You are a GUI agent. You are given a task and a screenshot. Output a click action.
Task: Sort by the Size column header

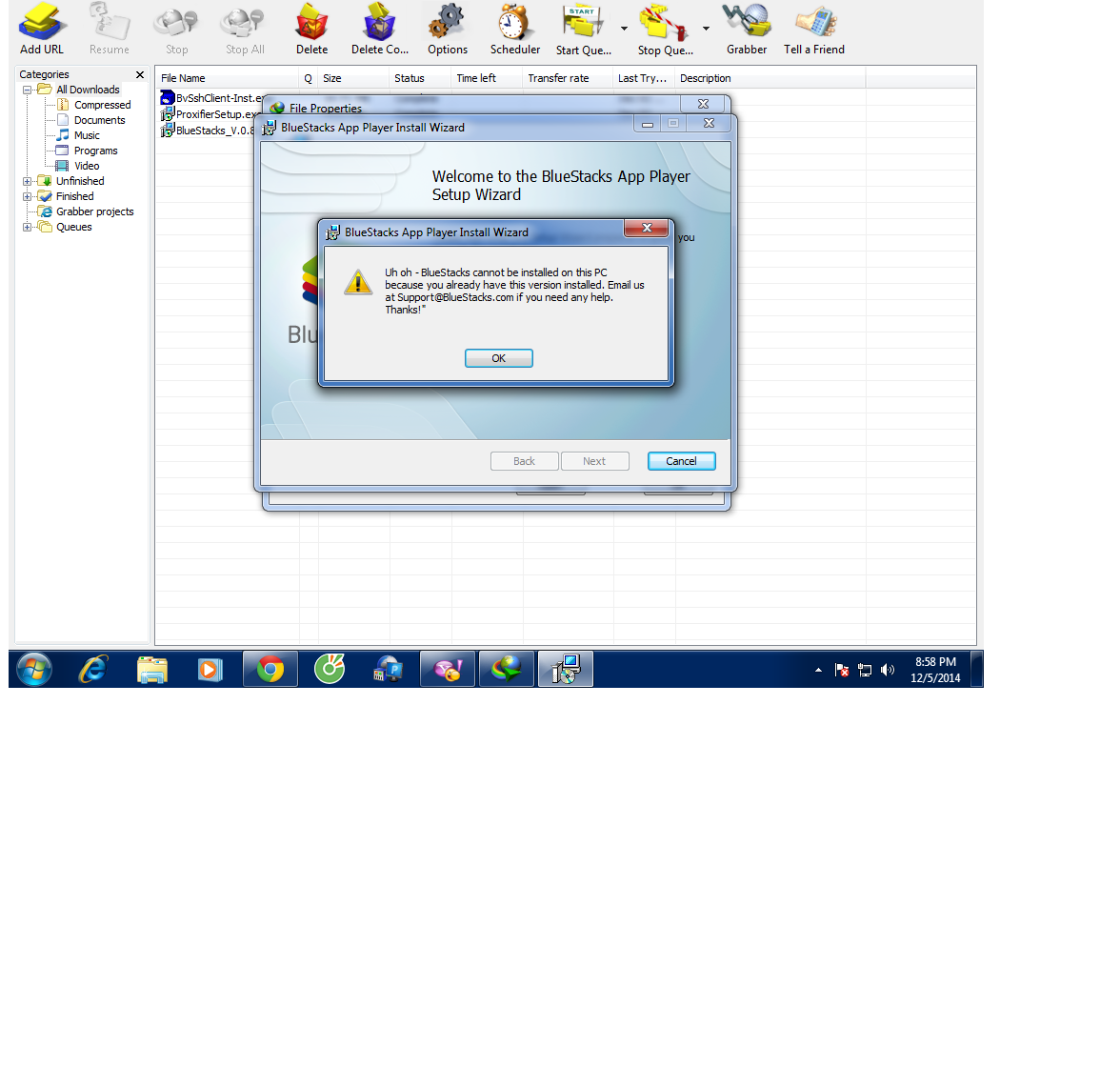(353, 78)
